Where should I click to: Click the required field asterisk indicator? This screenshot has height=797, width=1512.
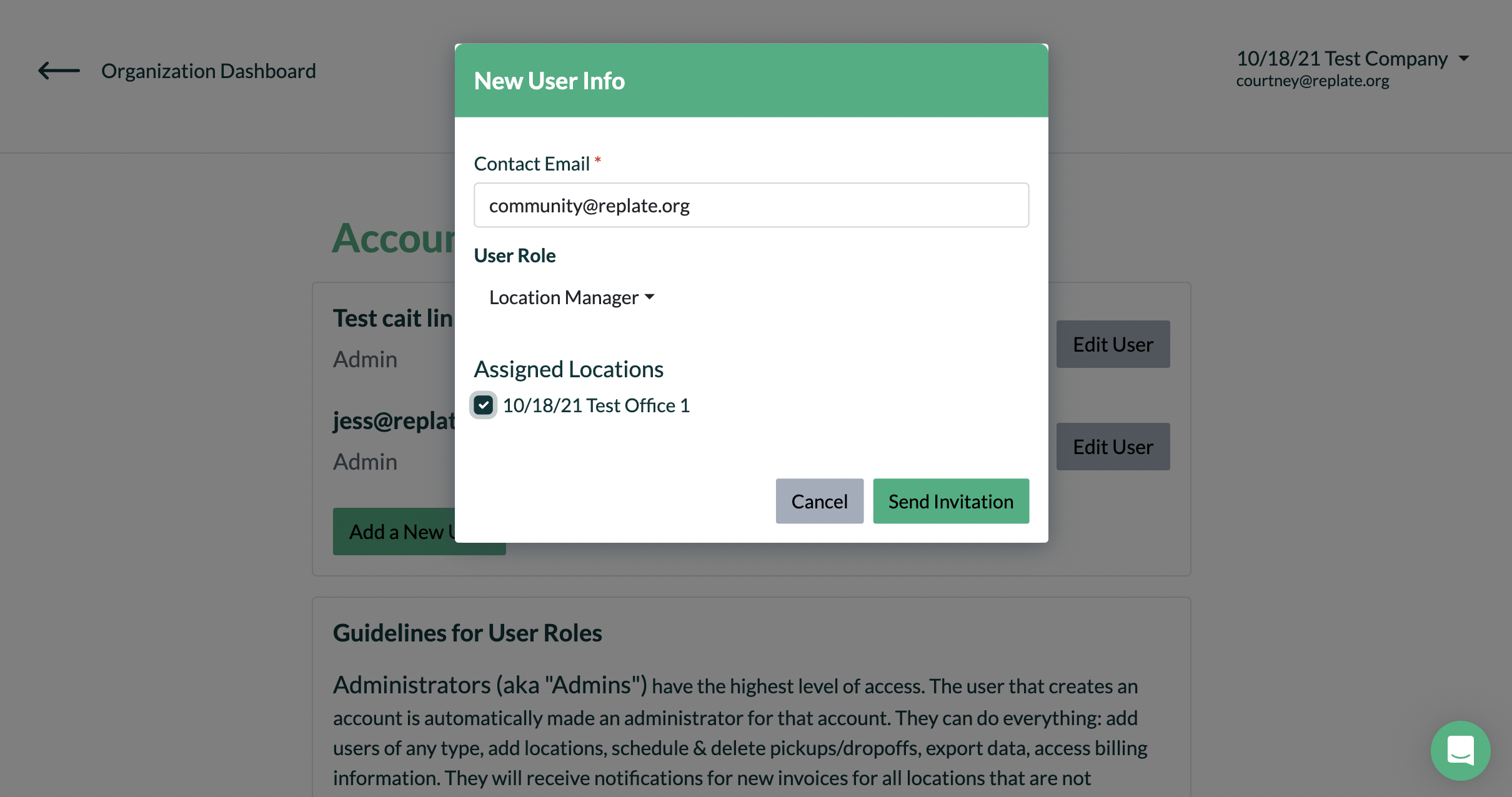coord(598,161)
